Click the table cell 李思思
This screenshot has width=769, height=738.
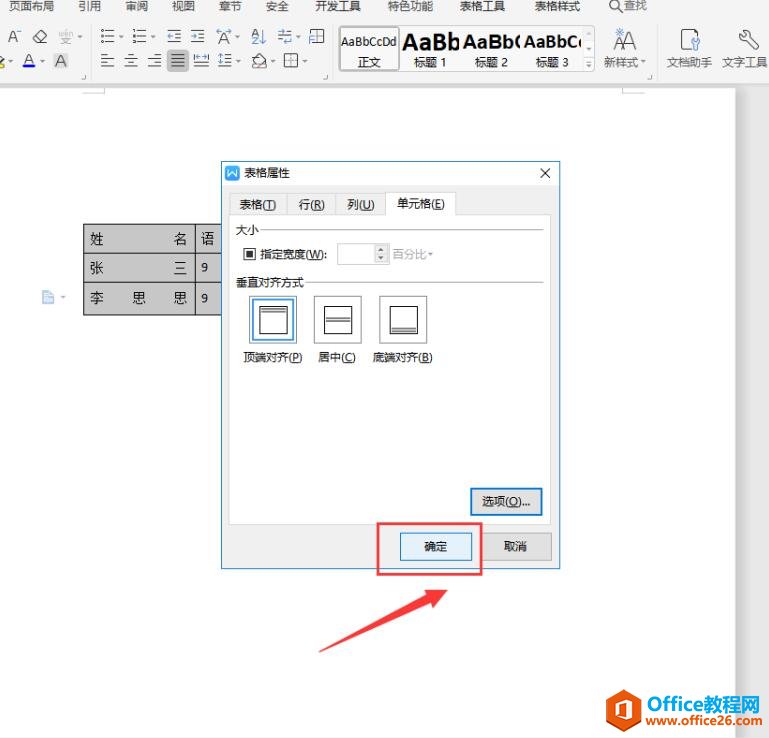[139, 298]
